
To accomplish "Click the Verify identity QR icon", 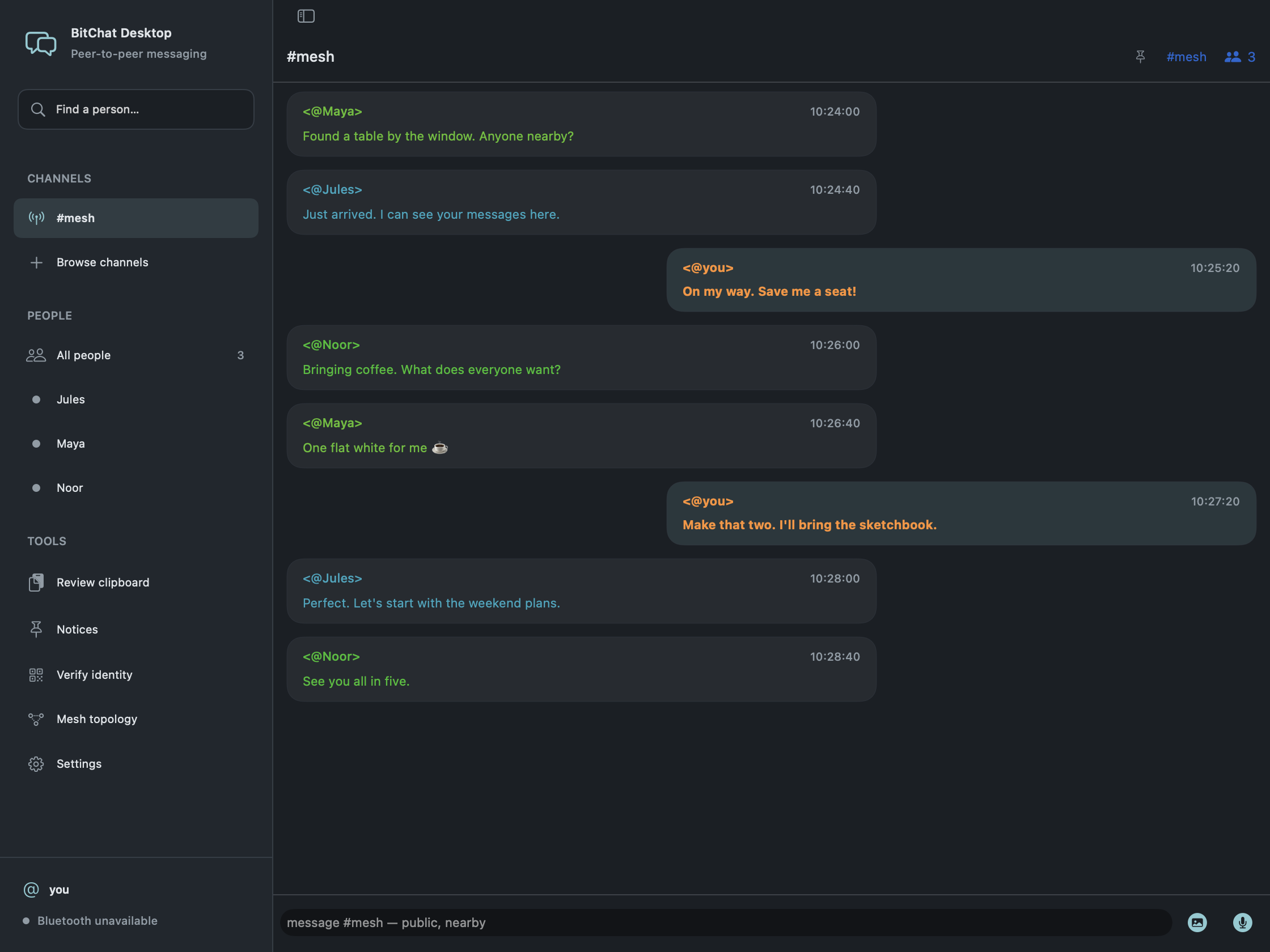I will (x=36, y=675).
